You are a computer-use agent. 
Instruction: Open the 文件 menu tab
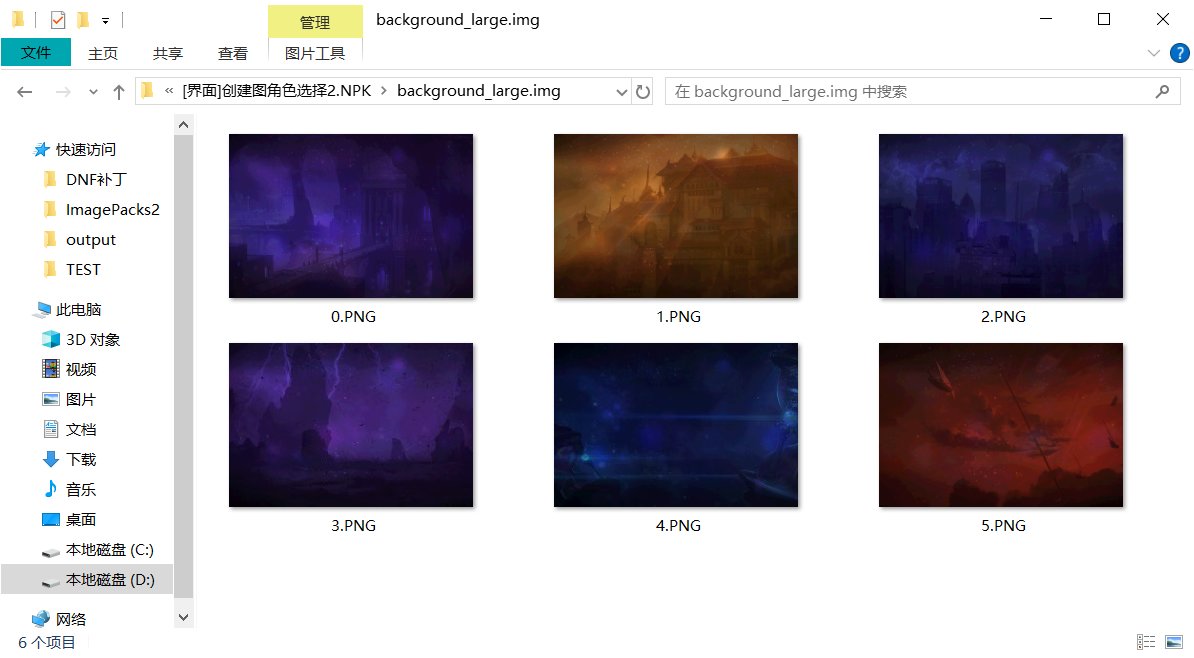coord(36,53)
